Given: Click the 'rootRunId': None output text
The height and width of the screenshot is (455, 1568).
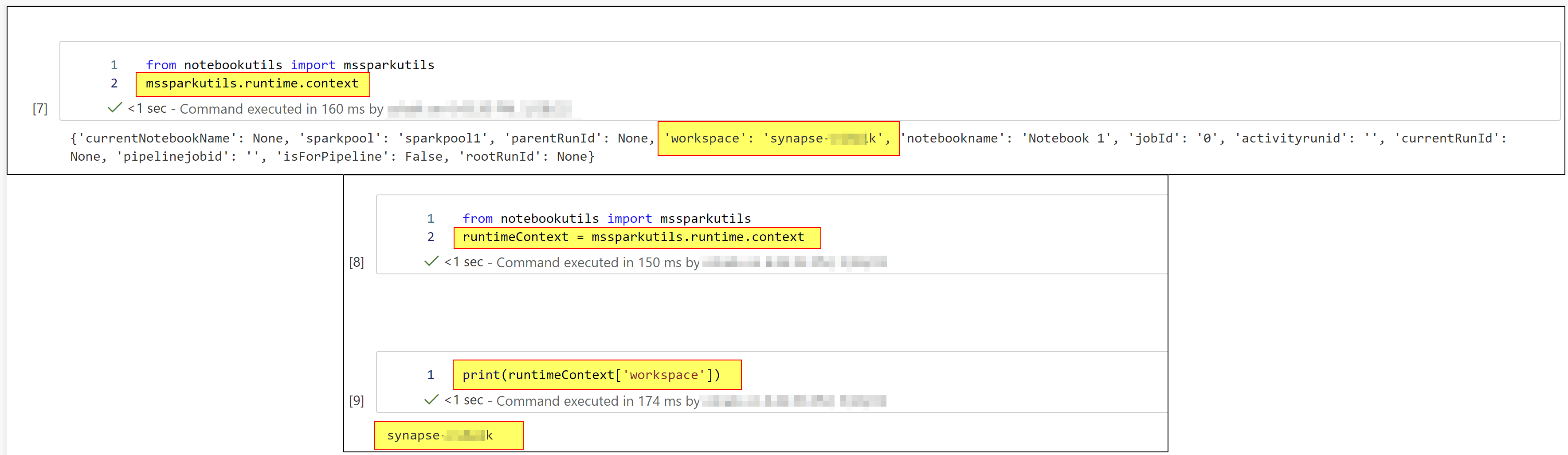Looking at the screenshot, I should pos(523,157).
